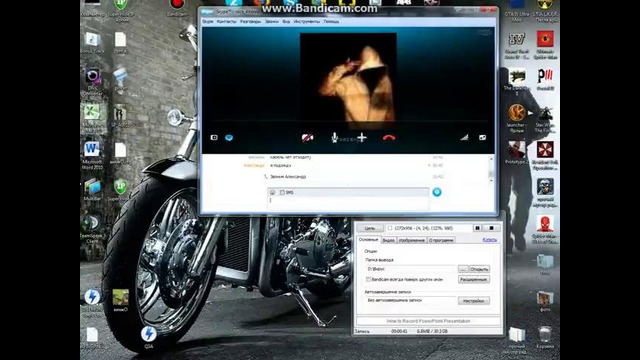Browse output folder with ellipsis button
This screenshot has width=640, height=360.
[x=462, y=269]
